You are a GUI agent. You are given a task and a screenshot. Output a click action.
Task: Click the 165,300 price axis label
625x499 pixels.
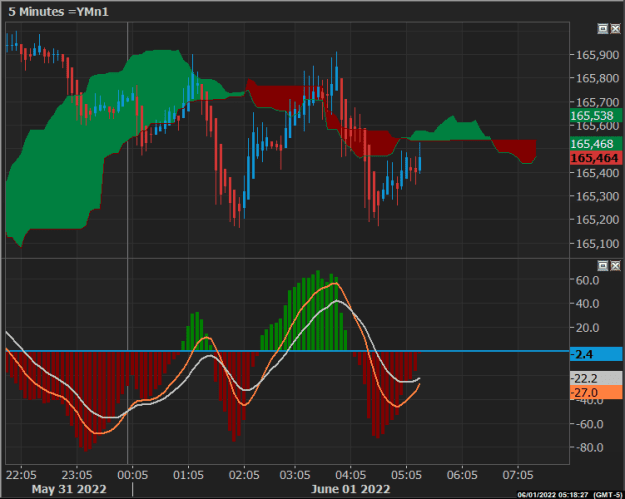(x=597, y=196)
